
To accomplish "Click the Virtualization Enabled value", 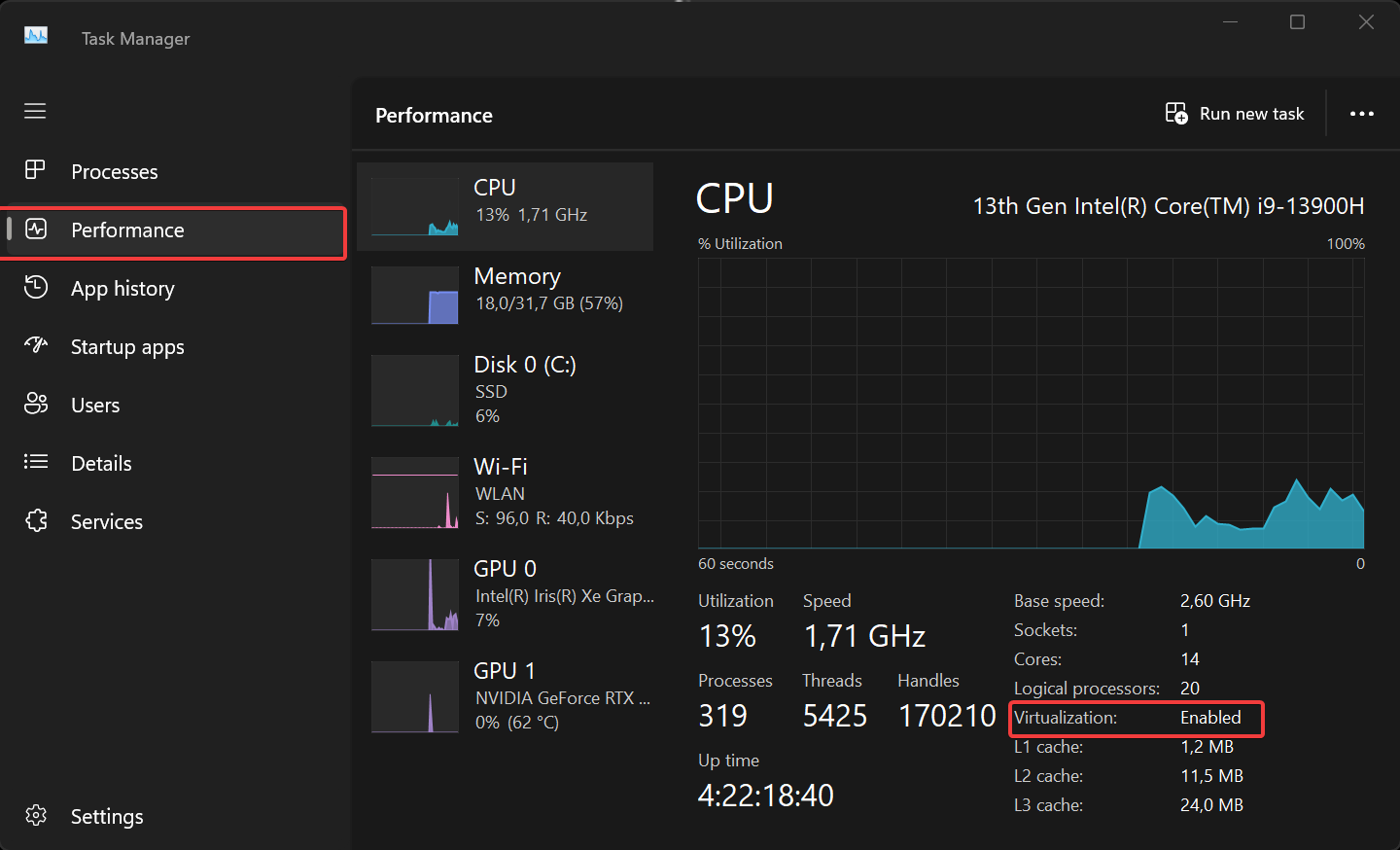I will (x=1210, y=718).
